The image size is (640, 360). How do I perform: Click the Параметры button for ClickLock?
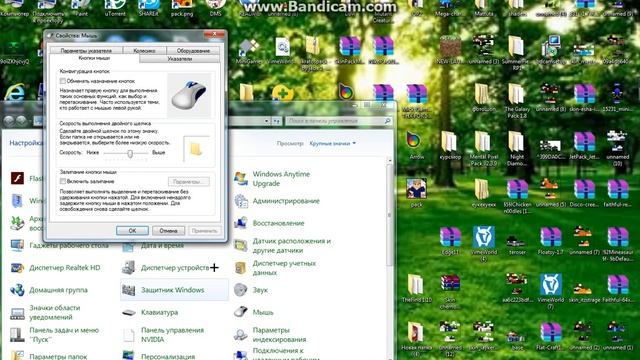coord(189,182)
